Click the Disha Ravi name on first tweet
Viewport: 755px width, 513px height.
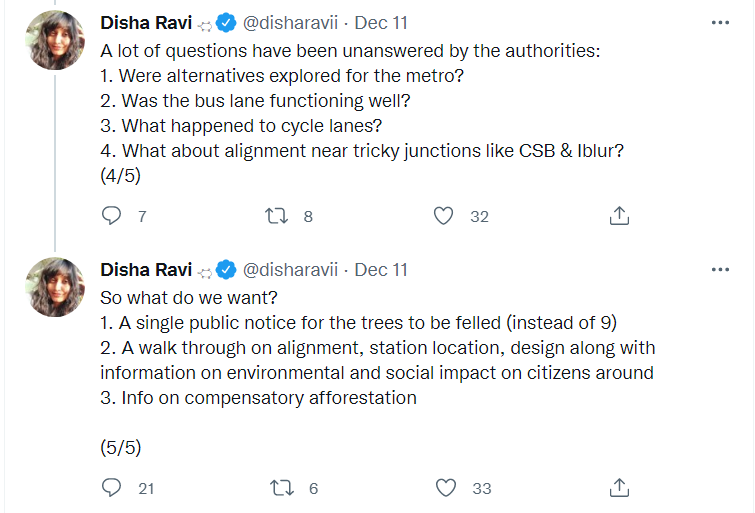146,22
